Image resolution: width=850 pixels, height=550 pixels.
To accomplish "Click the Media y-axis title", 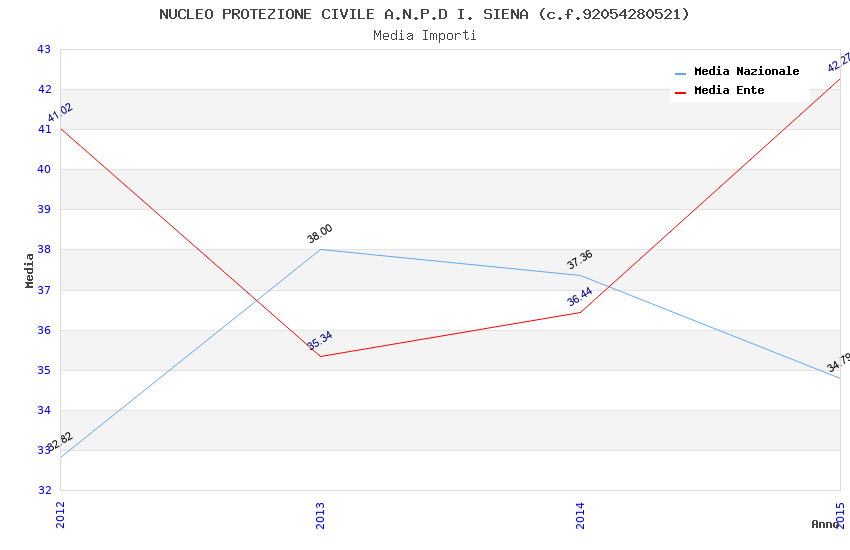I will coord(29,270).
